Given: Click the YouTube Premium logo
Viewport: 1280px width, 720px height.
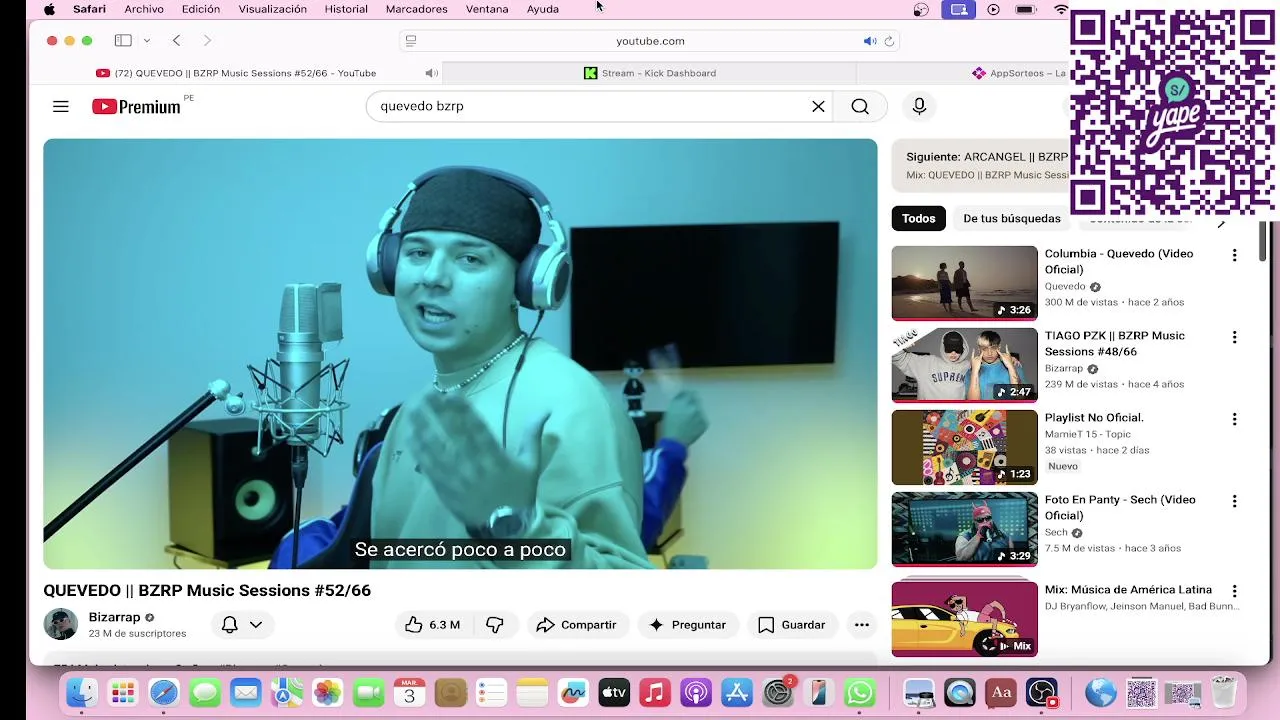Looking at the screenshot, I should (x=136, y=107).
